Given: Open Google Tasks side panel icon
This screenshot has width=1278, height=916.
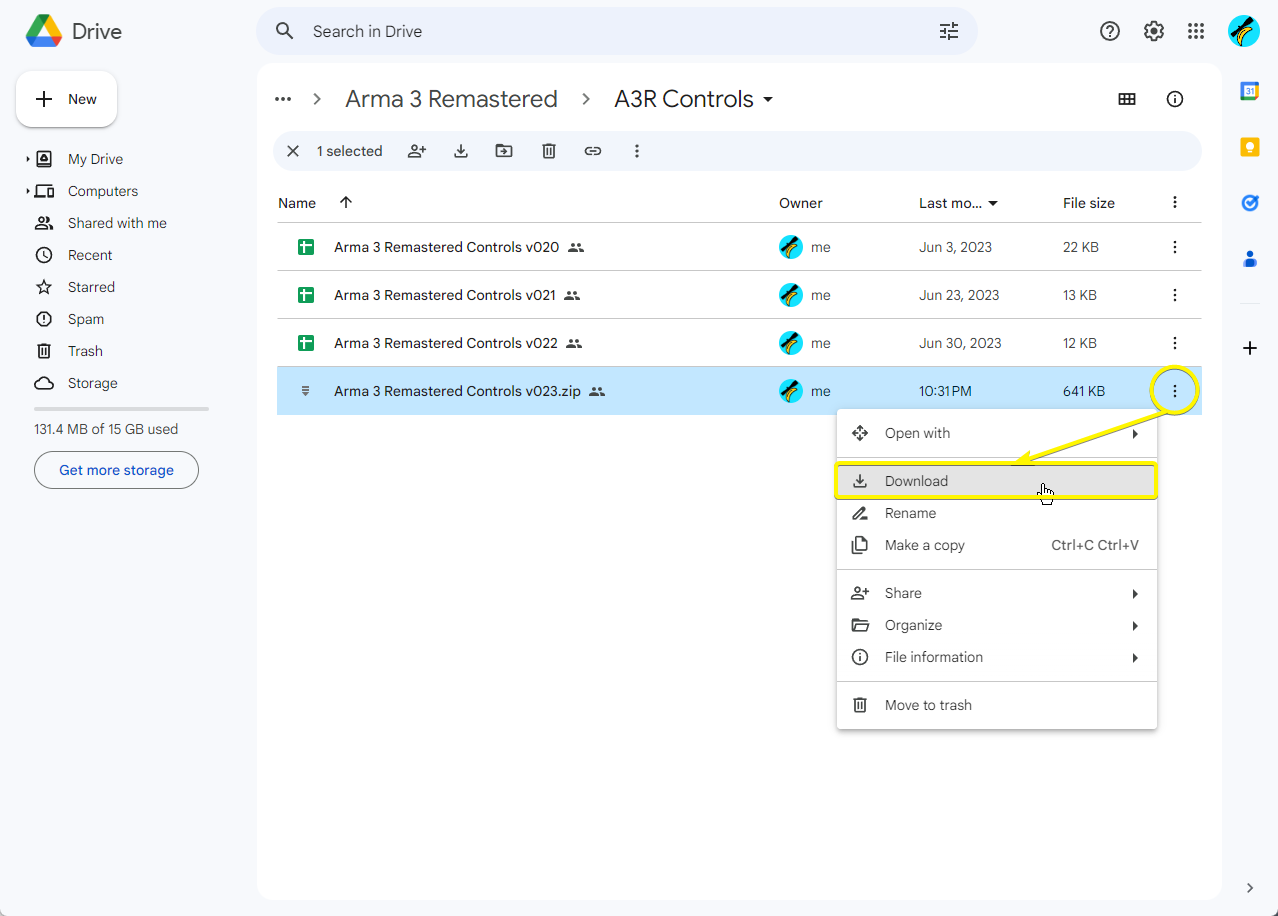Looking at the screenshot, I should click(1250, 203).
